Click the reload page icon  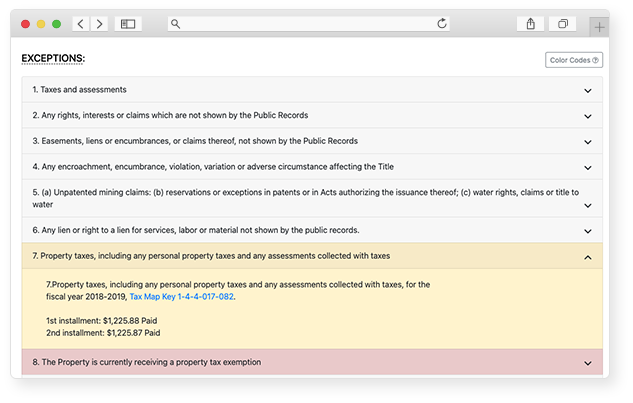click(x=442, y=24)
